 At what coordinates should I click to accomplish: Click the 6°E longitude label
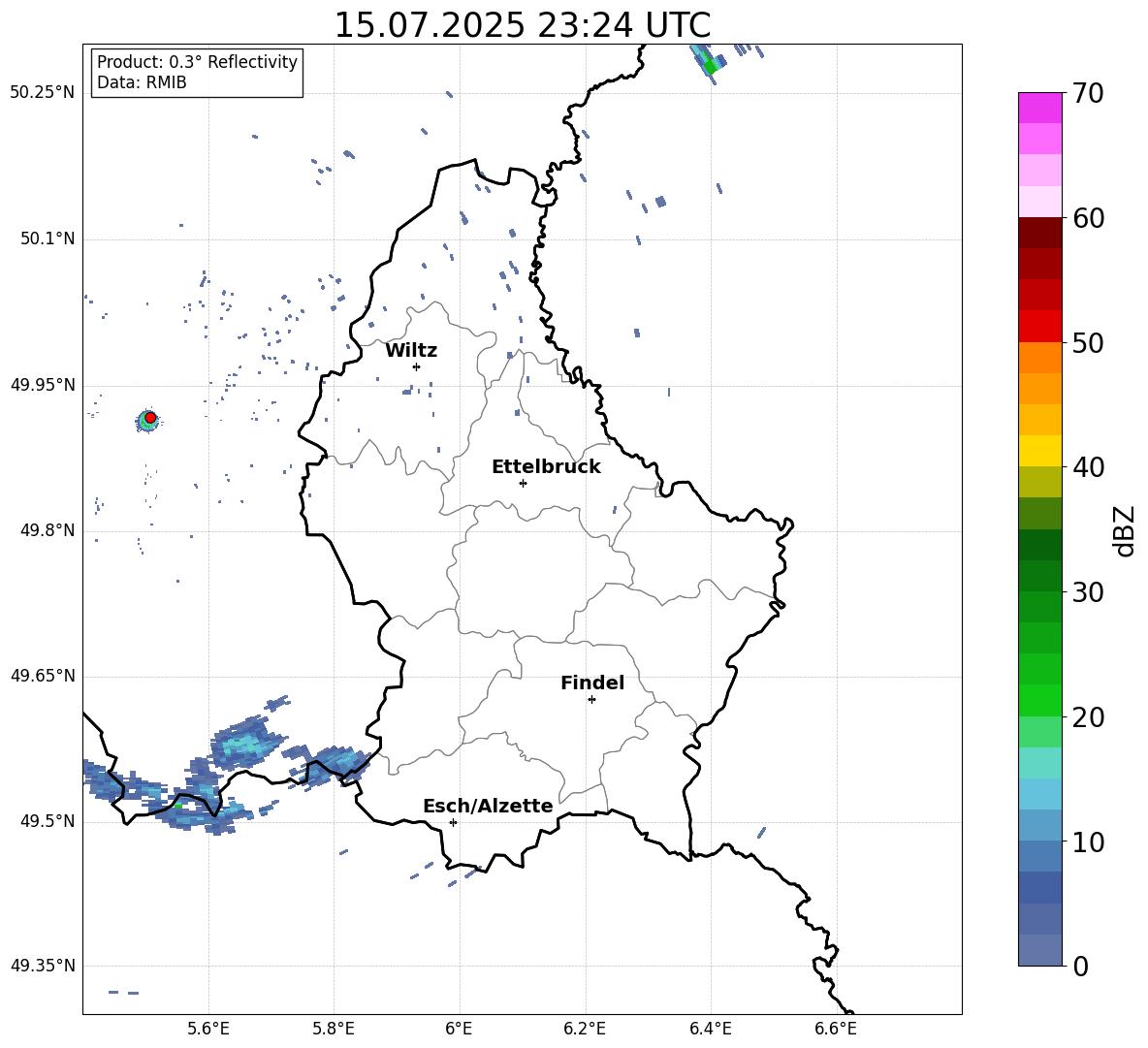[x=459, y=1029]
